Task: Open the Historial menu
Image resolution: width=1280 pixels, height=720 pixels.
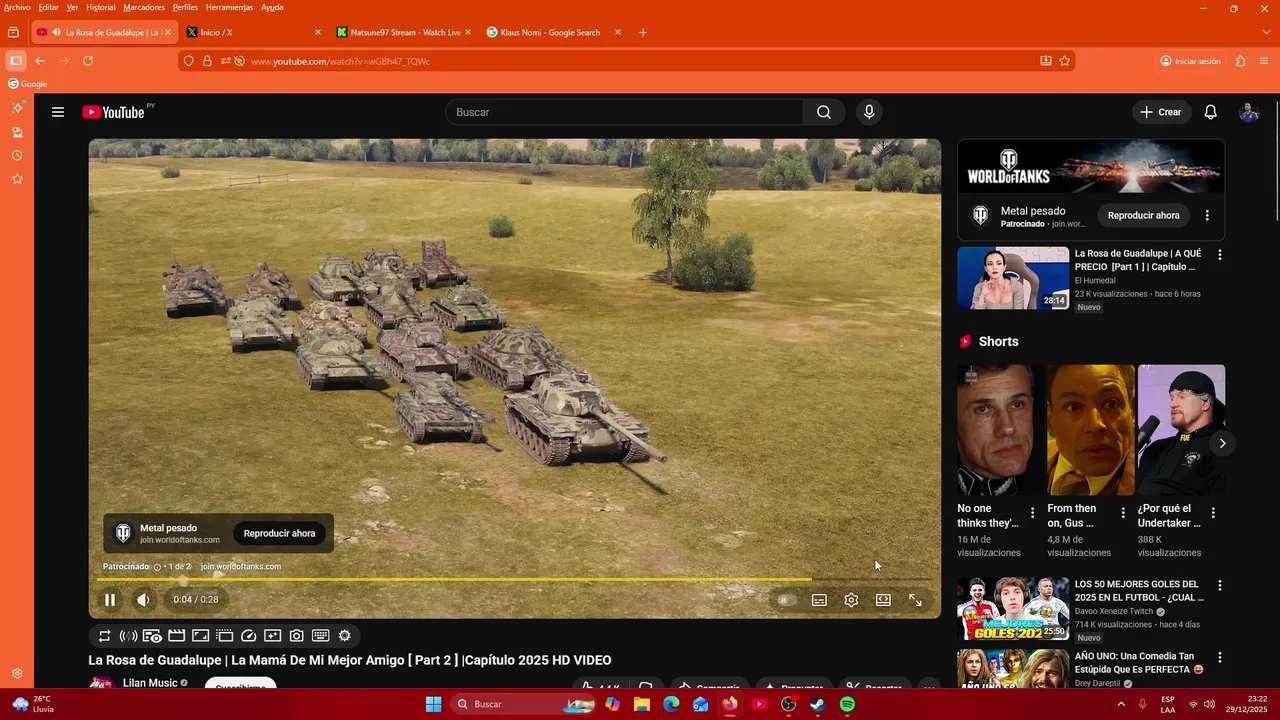Action: tap(100, 7)
